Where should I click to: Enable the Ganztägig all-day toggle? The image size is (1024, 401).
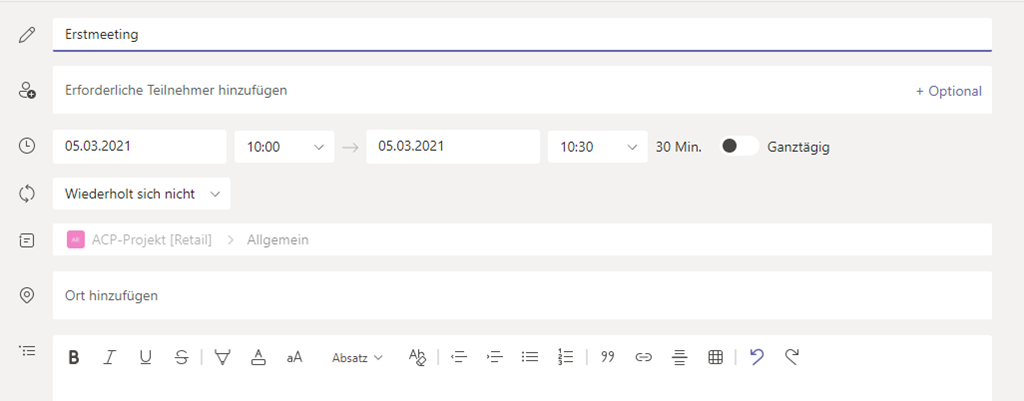[739, 146]
